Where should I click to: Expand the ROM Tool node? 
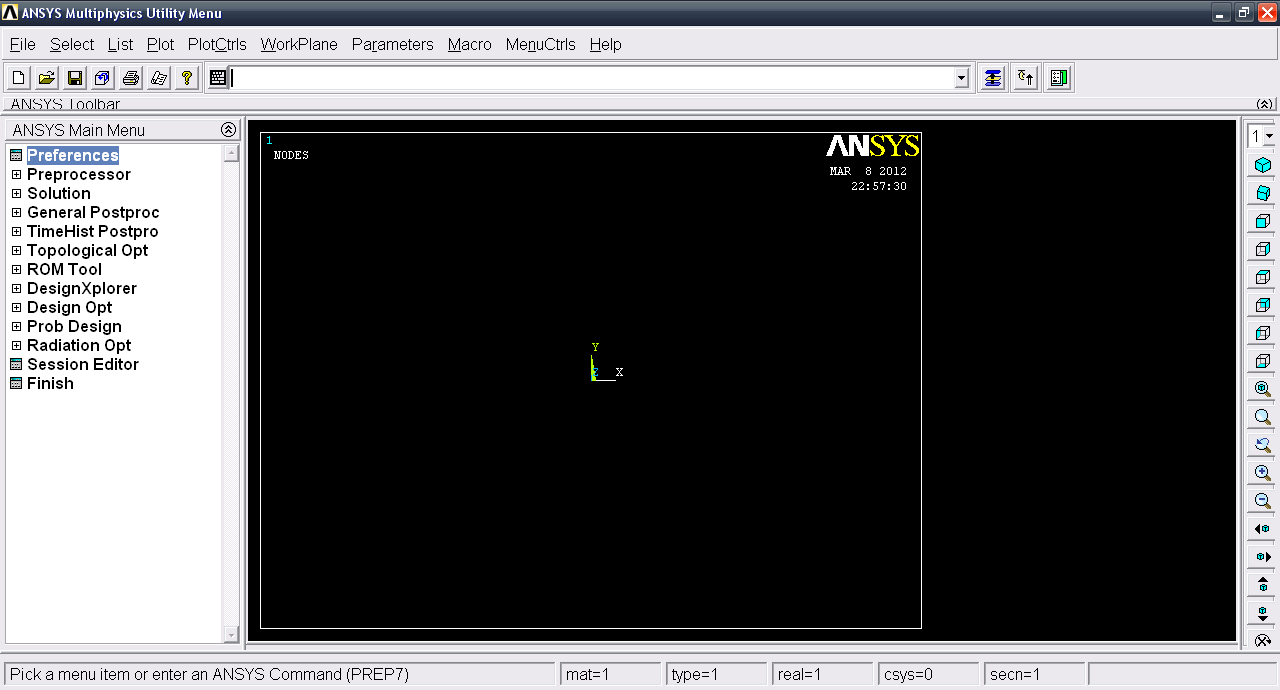16,269
